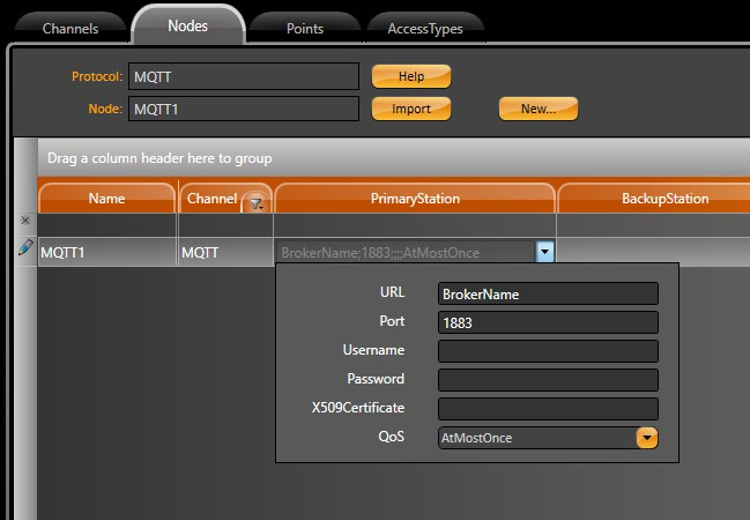Screen dimensions: 750x520
Task: Sort by the Name column header
Action: [107, 198]
